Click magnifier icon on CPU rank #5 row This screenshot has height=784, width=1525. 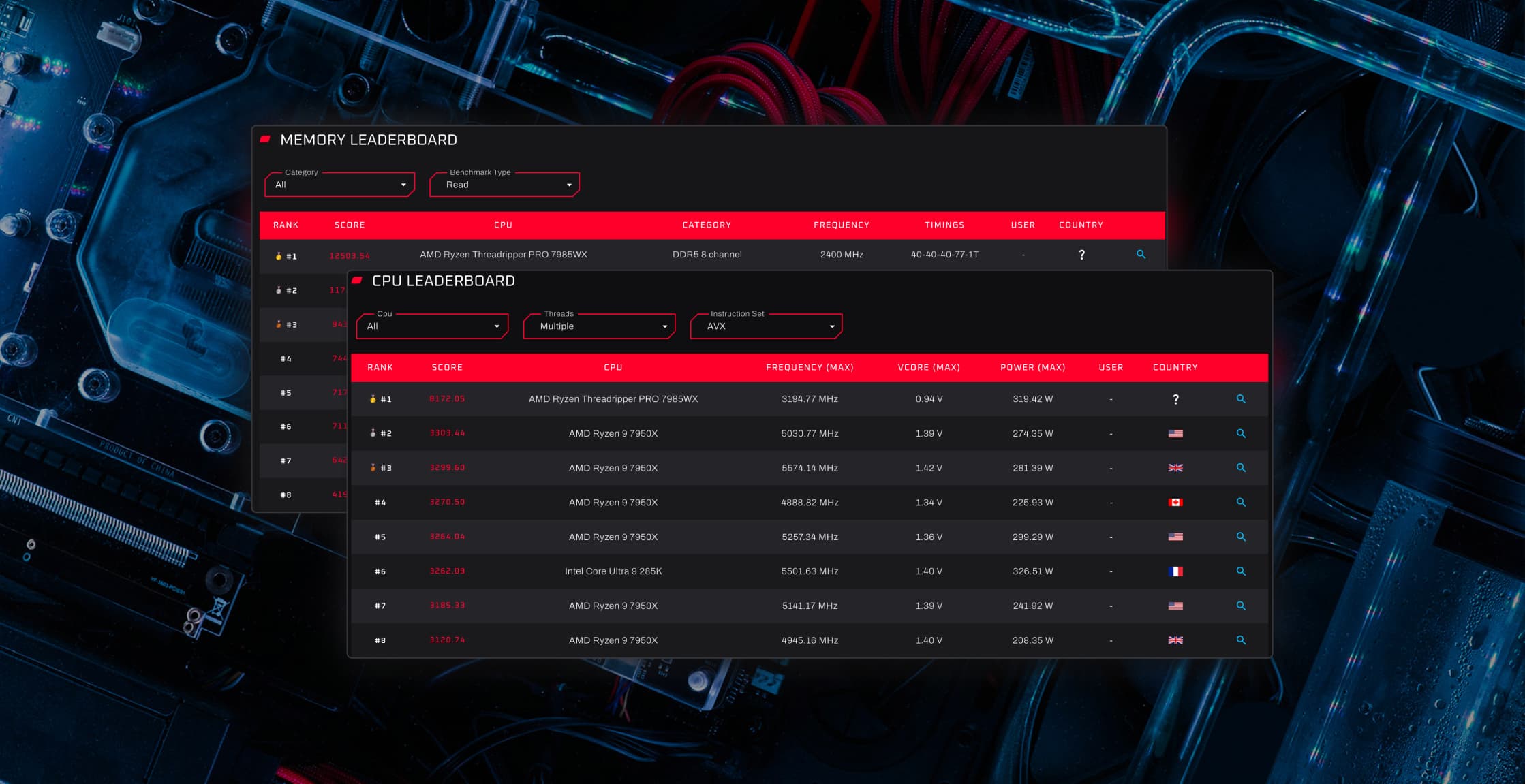1241,537
